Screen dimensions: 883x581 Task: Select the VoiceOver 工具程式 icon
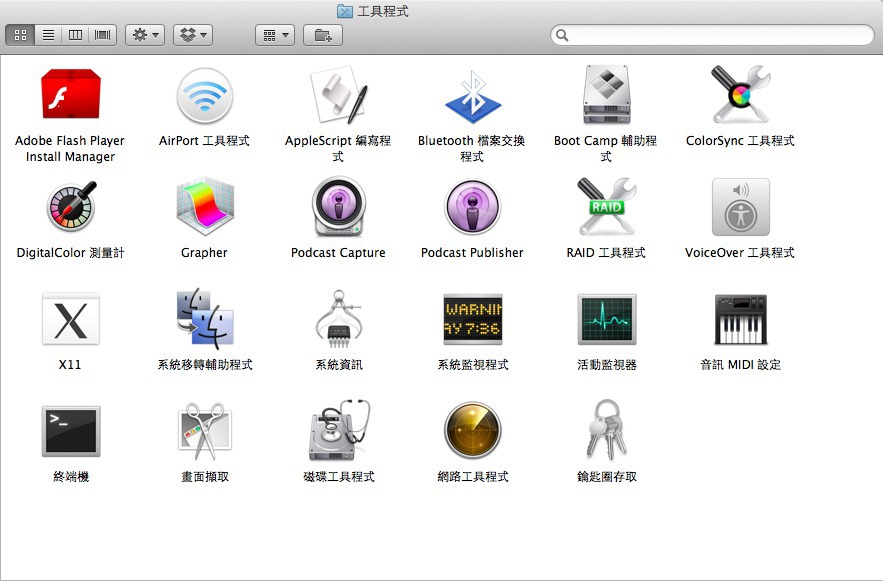pos(741,207)
